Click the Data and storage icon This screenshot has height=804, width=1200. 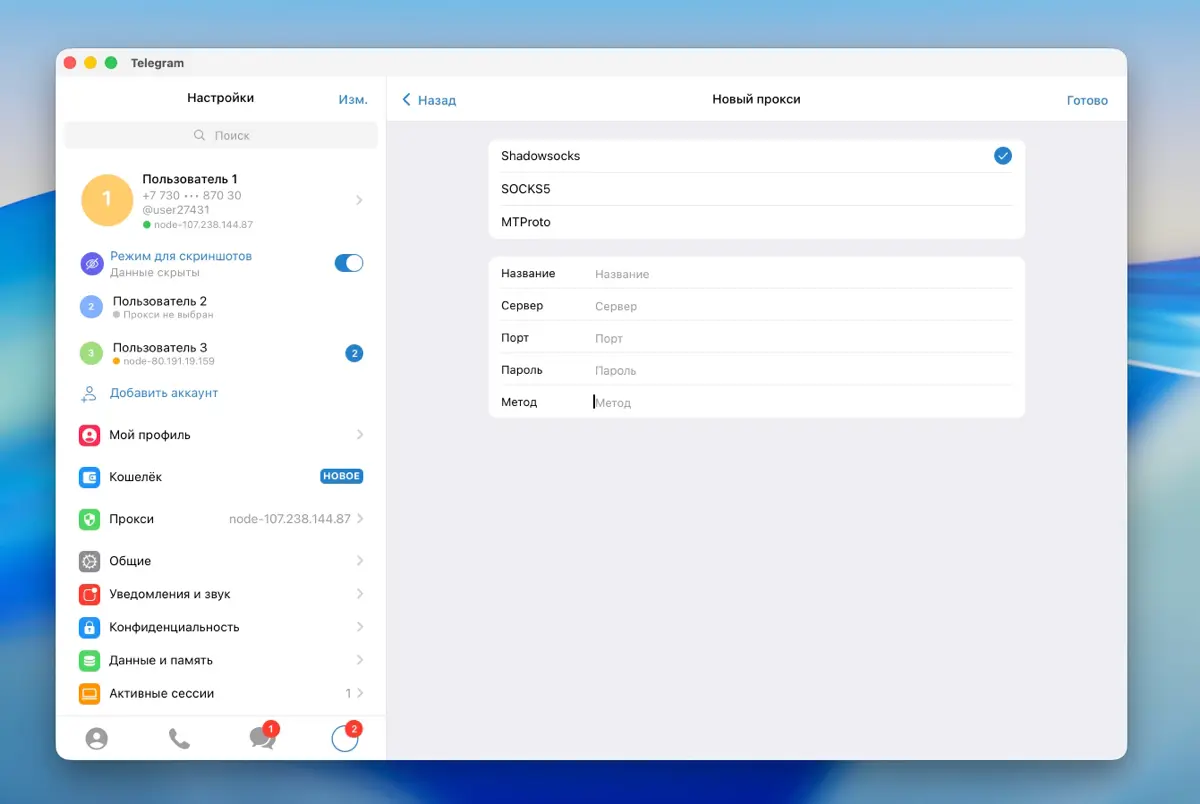coord(90,660)
